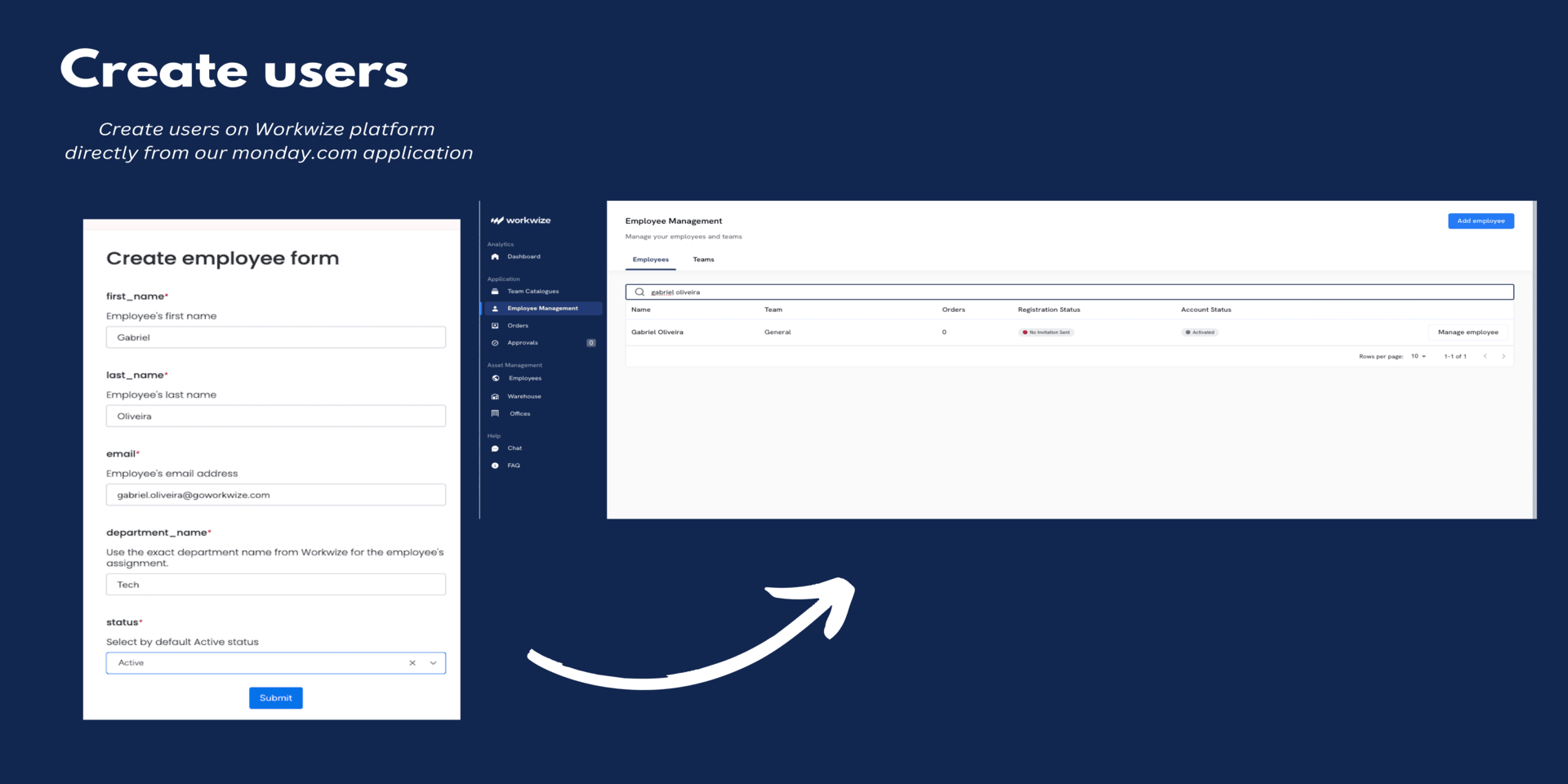Viewport: 1568px width, 784px height.
Task: Go to the previous page arrow
Action: pyautogui.click(x=1486, y=356)
